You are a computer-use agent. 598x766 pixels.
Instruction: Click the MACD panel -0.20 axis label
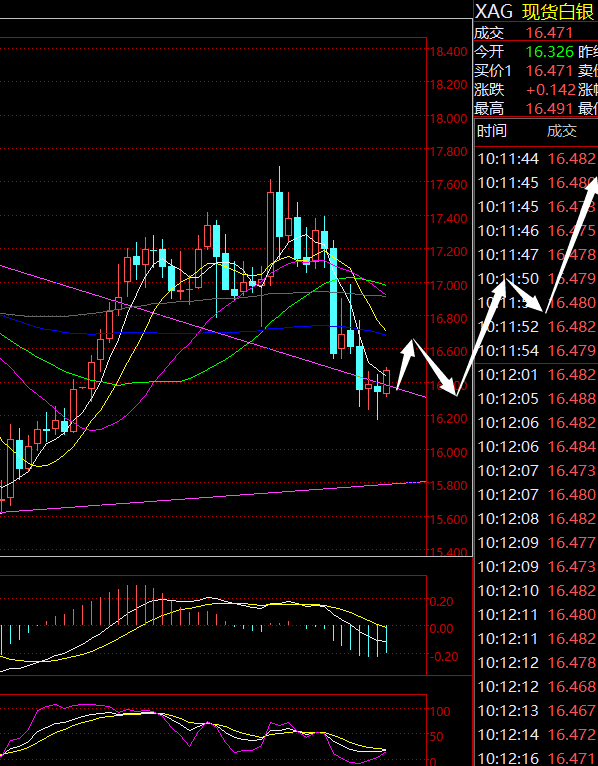pos(444,656)
